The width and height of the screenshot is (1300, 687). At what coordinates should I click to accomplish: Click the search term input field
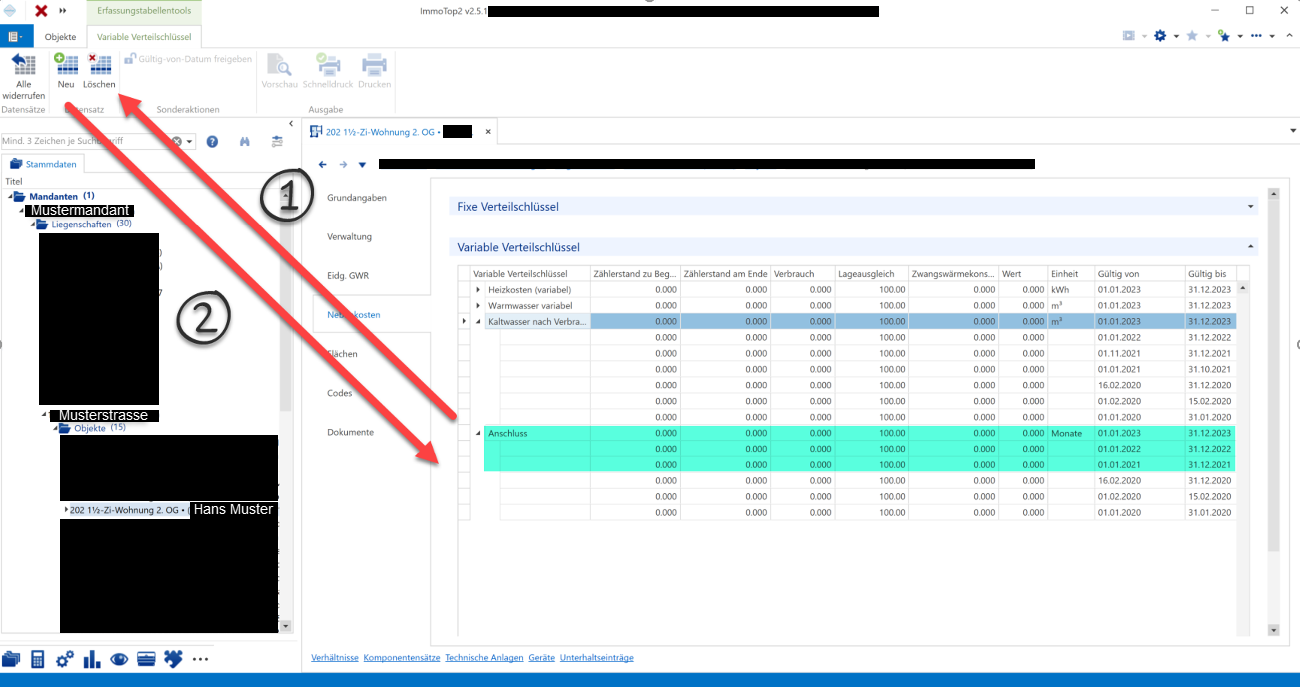(x=85, y=141)
